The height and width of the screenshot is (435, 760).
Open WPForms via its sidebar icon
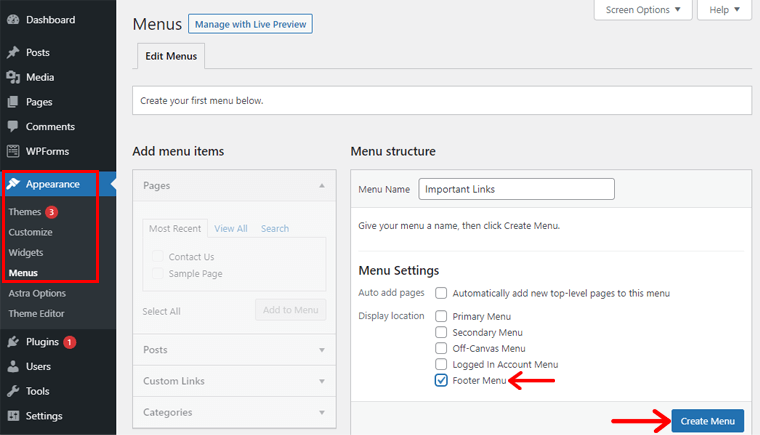(13, 152)
